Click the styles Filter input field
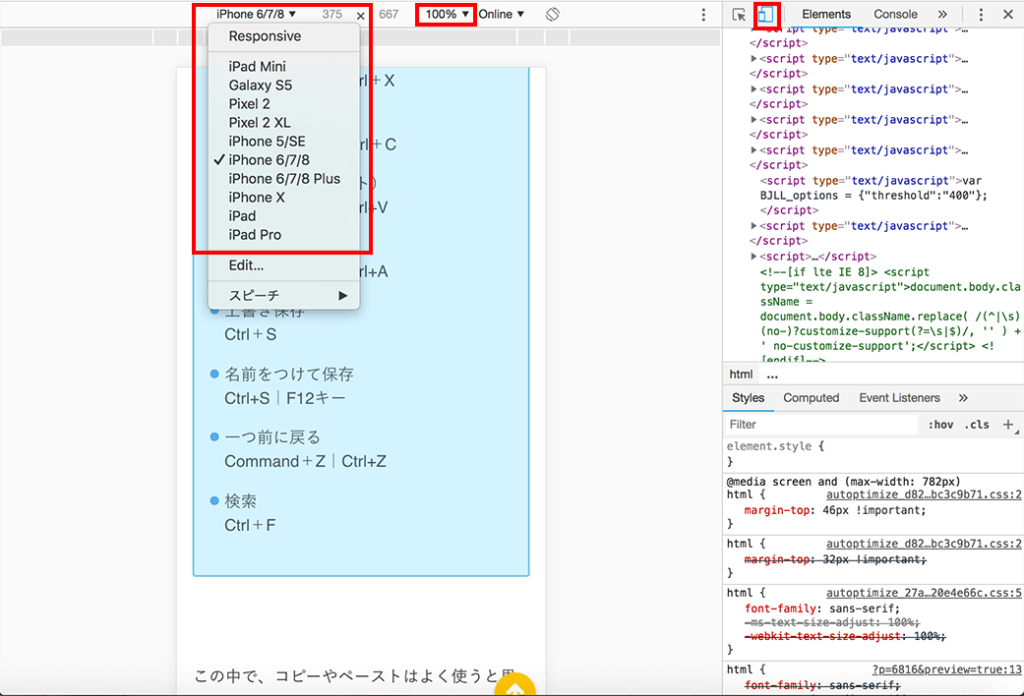1024x696 pixels. pos(822,424)
